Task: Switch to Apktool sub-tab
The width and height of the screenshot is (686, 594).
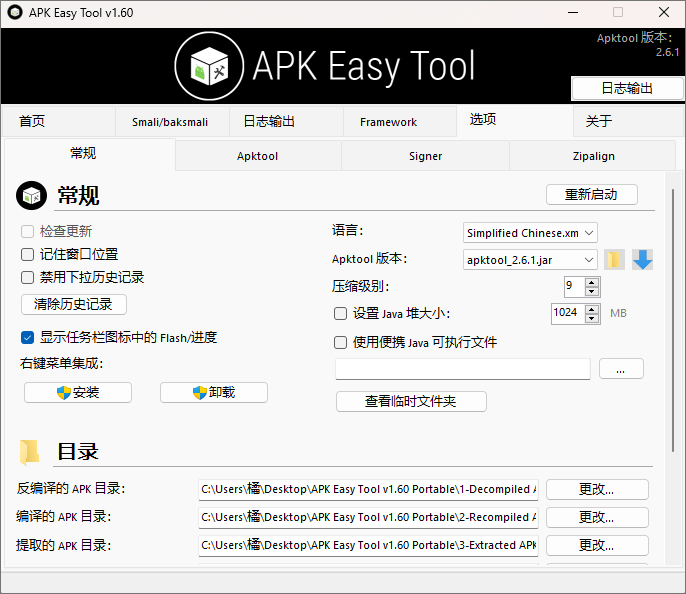Action: click(x=258, y=156)
